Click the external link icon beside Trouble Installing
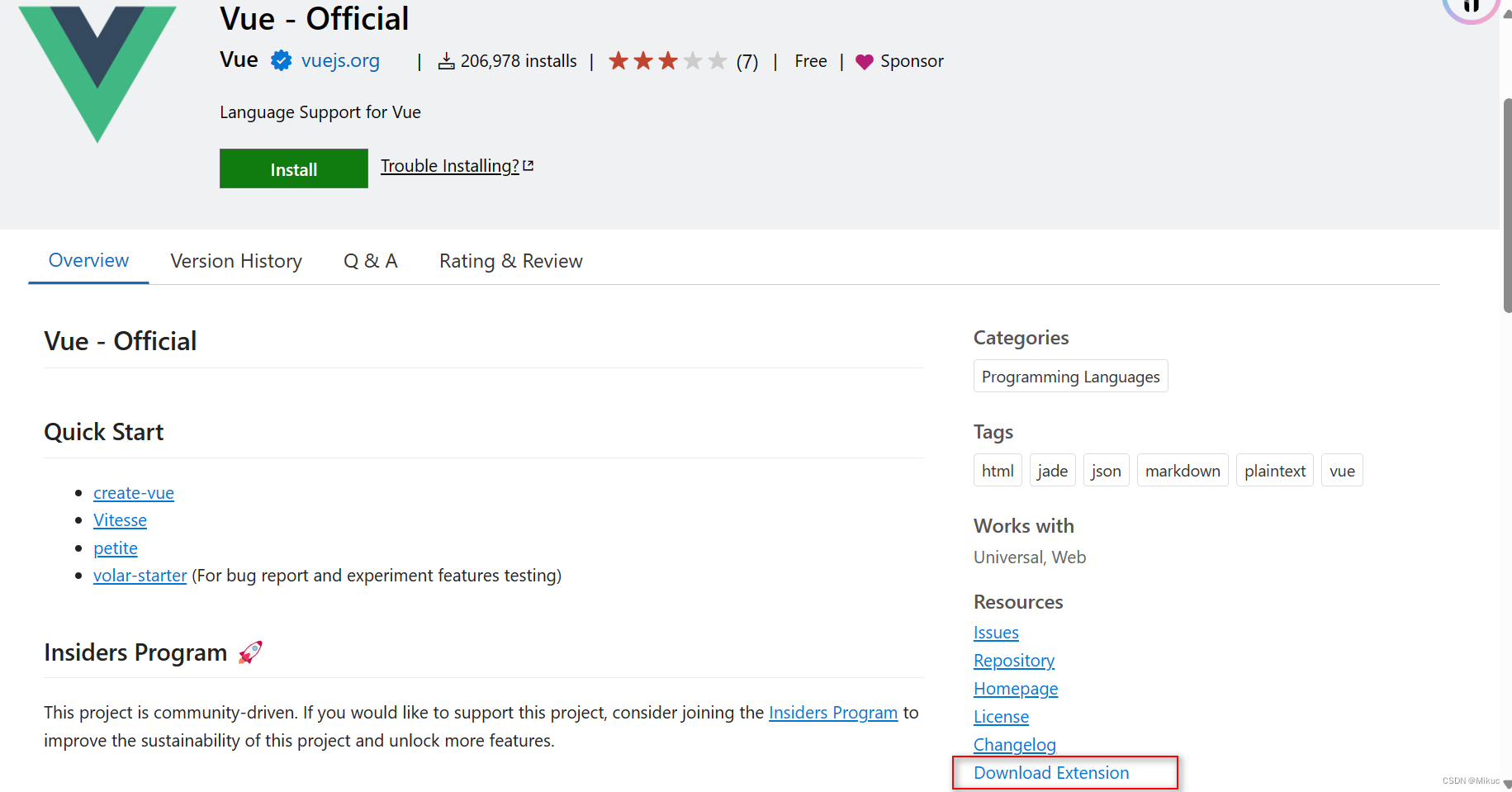This screenshot has height=792, width=1512. 528,166
